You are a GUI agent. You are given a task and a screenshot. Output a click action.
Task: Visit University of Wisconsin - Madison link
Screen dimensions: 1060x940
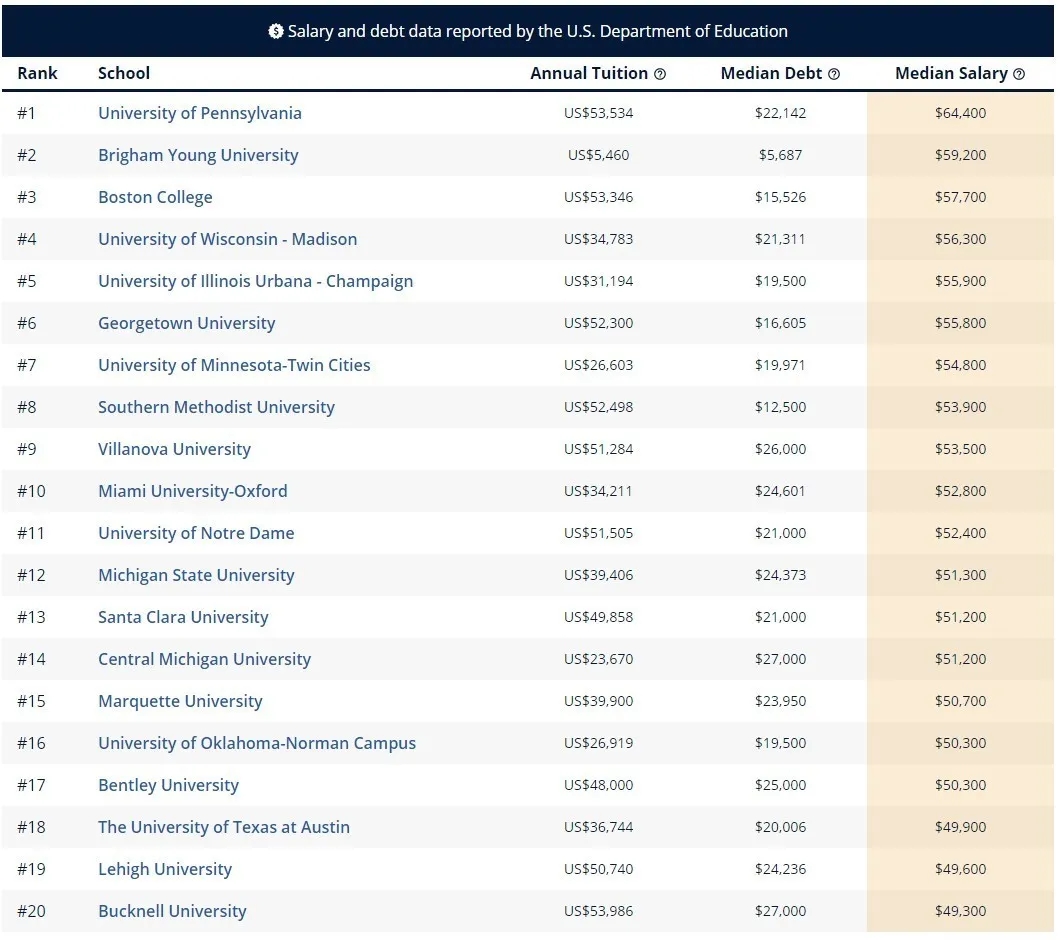[227, 239]
